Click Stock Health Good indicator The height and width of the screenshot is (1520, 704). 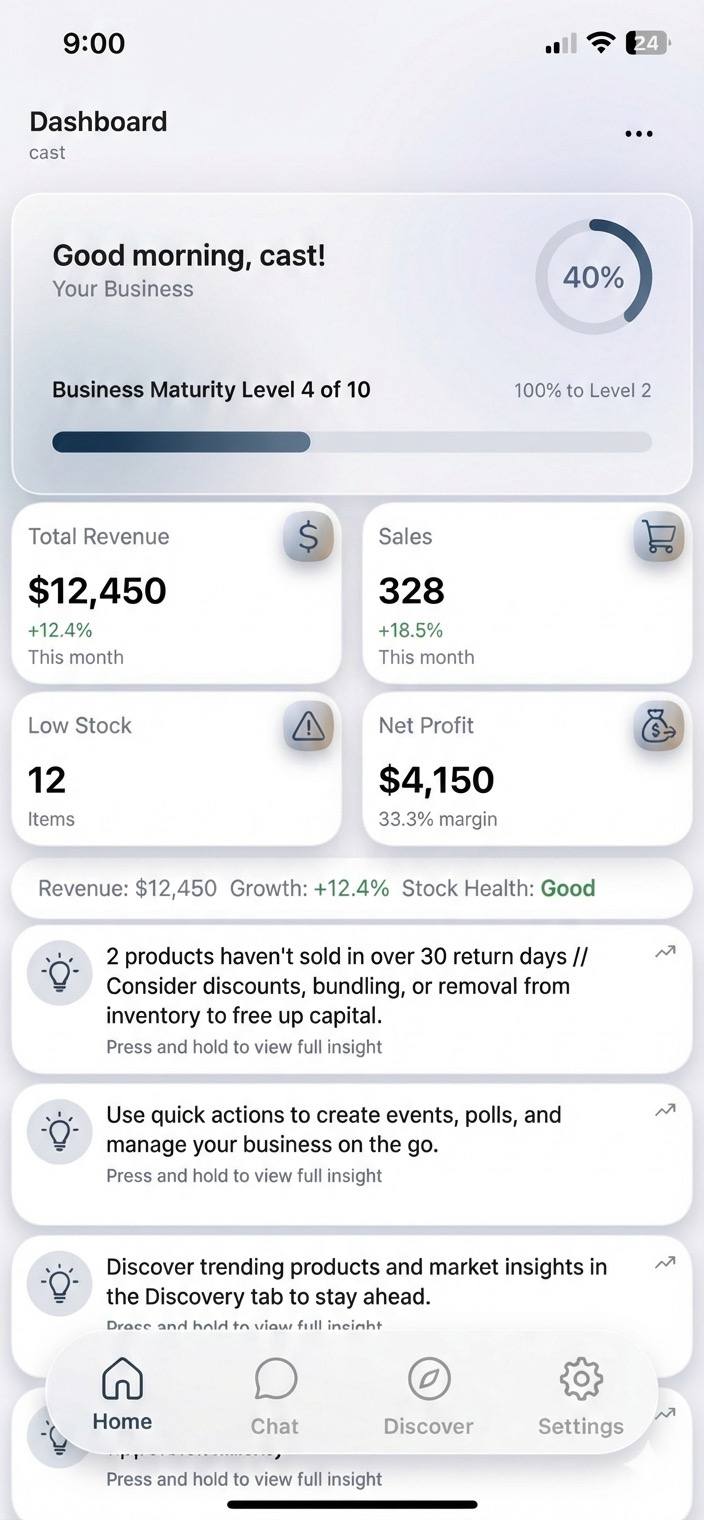(x=568, y=888)
